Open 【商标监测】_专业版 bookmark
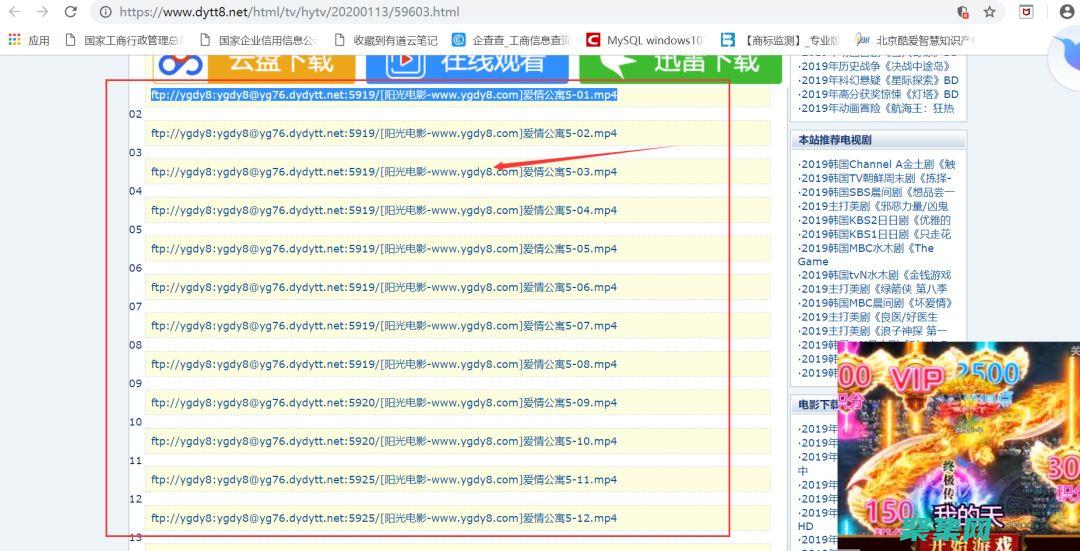The height and width of the screenshot is (551, 1080). click(780, 40)
